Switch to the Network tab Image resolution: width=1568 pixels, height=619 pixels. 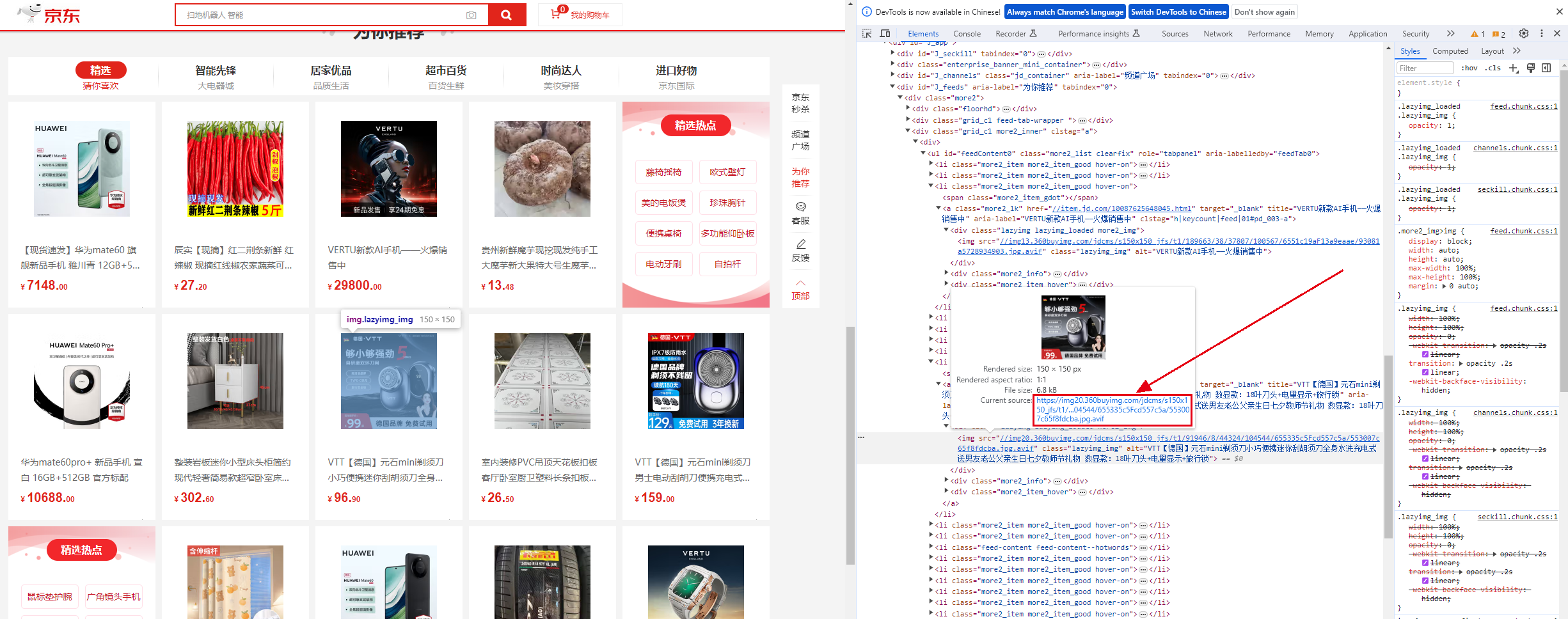click(1217, 34)
